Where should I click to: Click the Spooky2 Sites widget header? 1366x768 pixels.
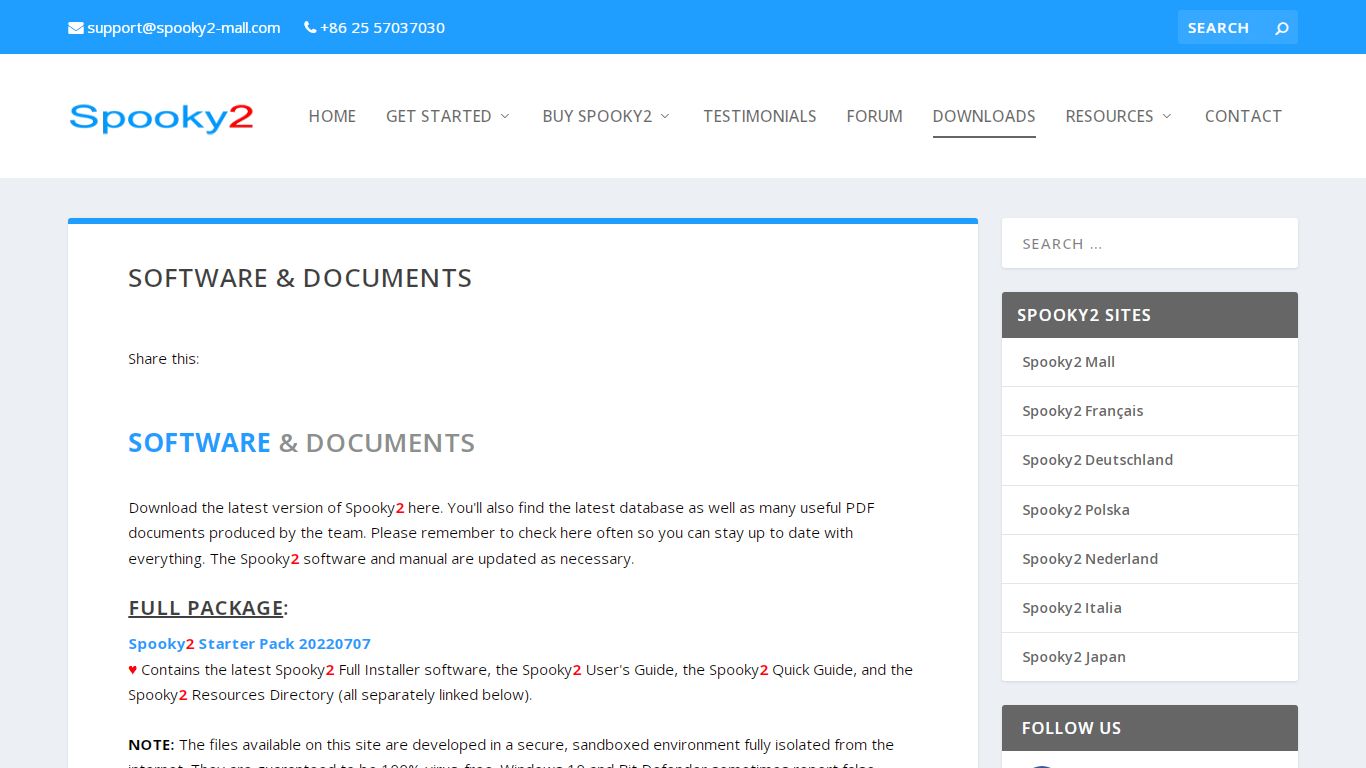click(1150, 315)
